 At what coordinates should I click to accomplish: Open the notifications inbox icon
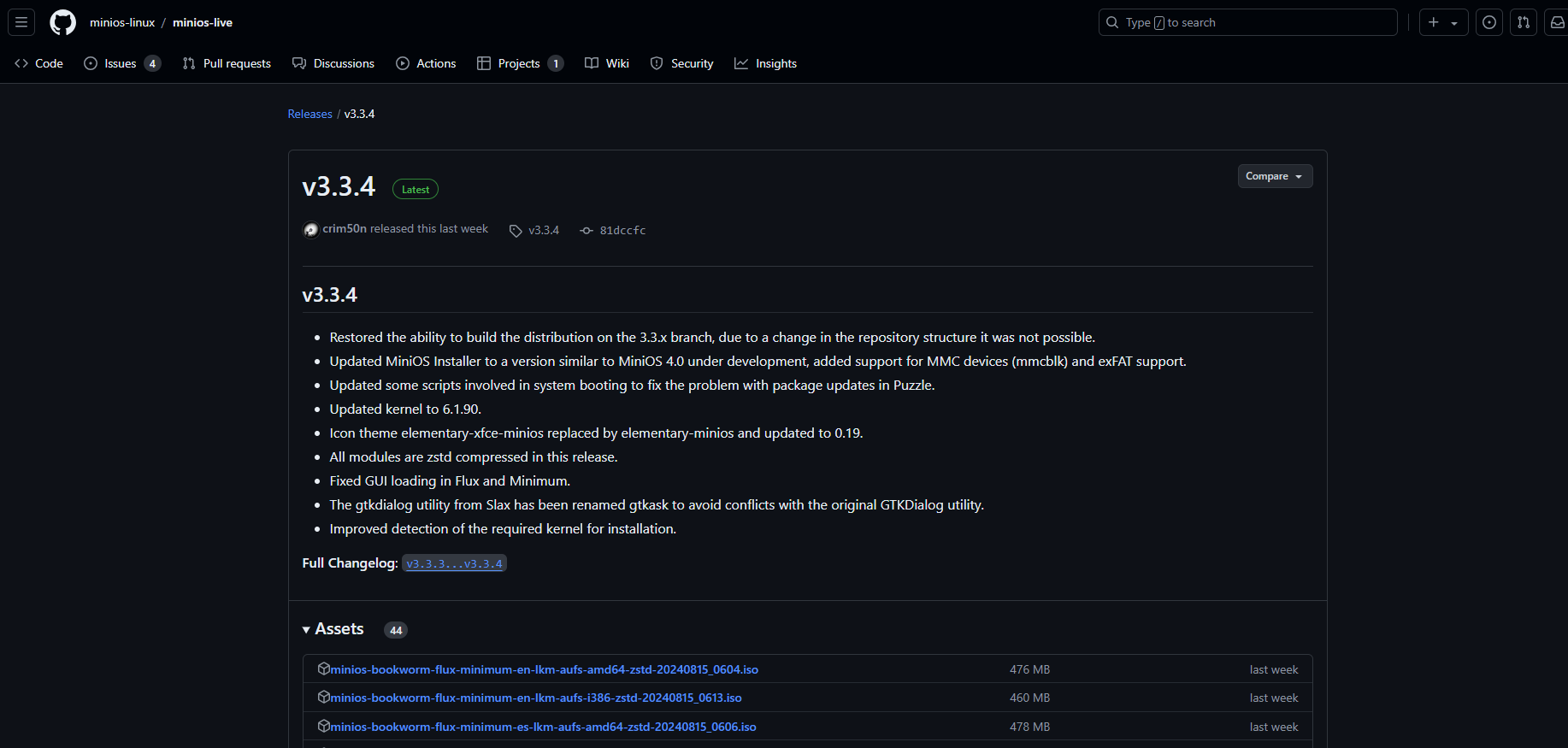coord(1557,22)
